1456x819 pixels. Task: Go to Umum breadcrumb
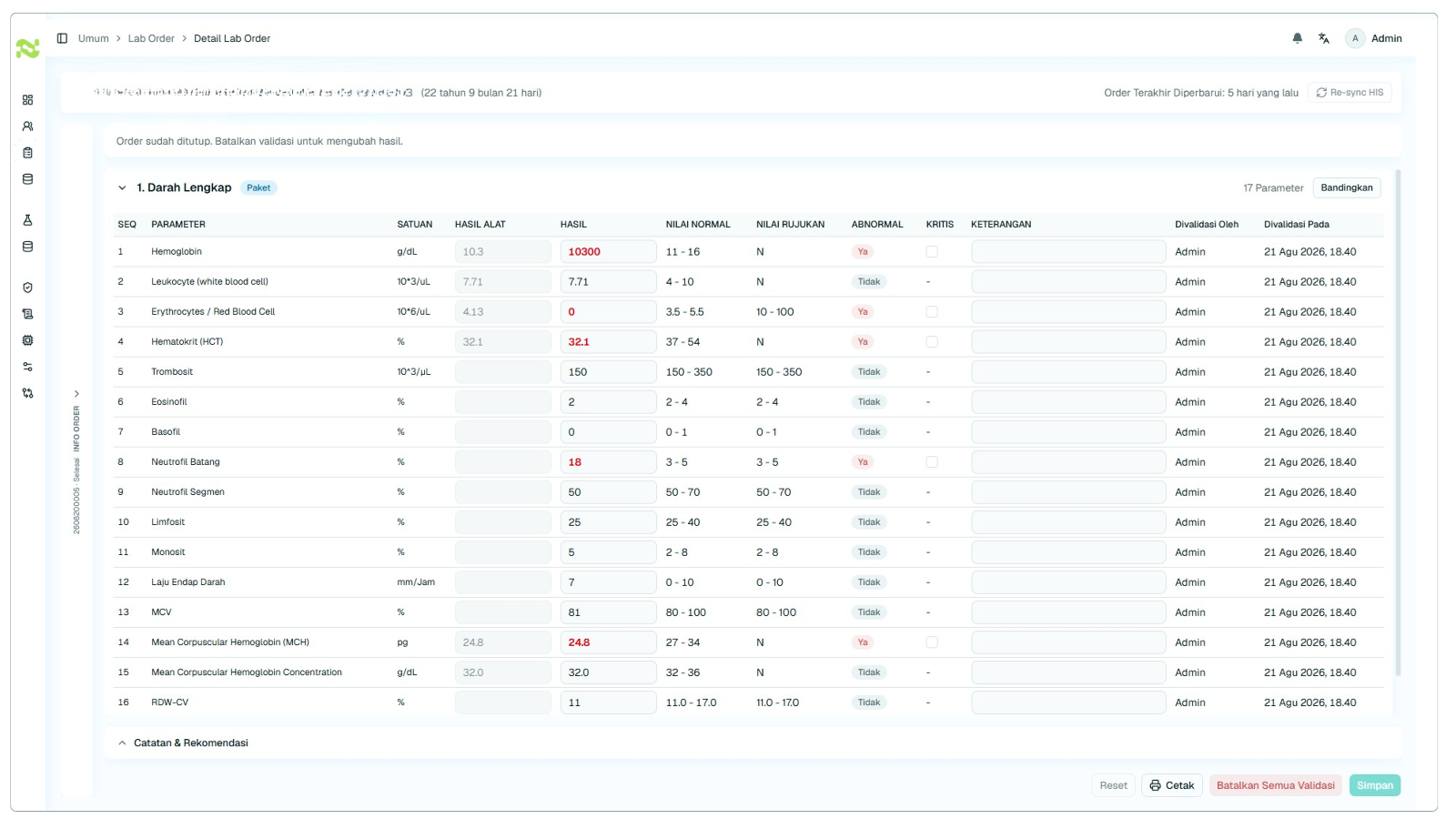point(94,38)
